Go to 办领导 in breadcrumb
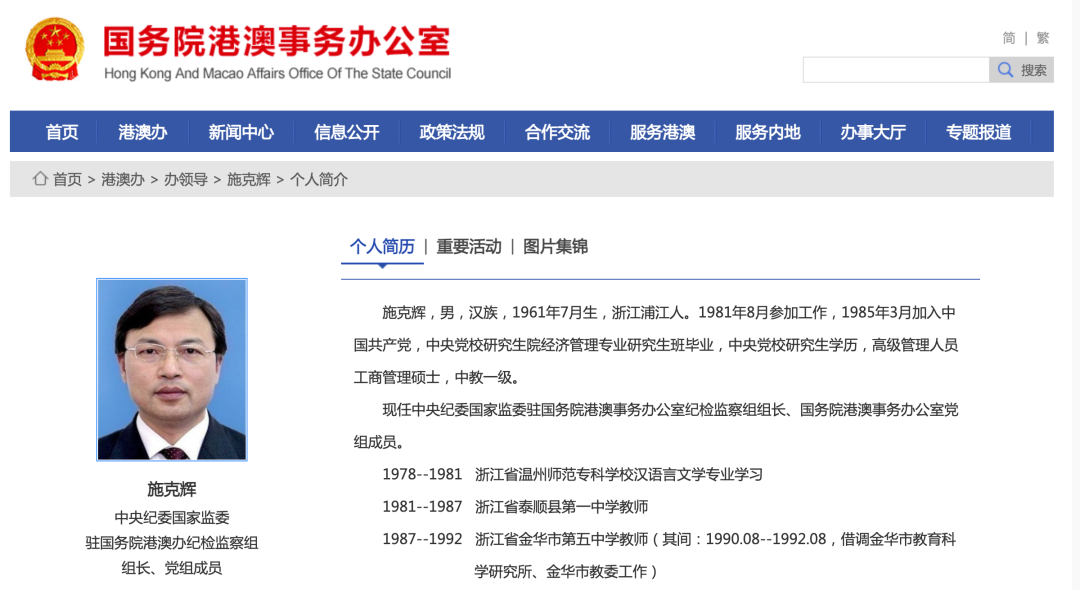The height and width of the screenshot is (590, 1080). [185, 180]
